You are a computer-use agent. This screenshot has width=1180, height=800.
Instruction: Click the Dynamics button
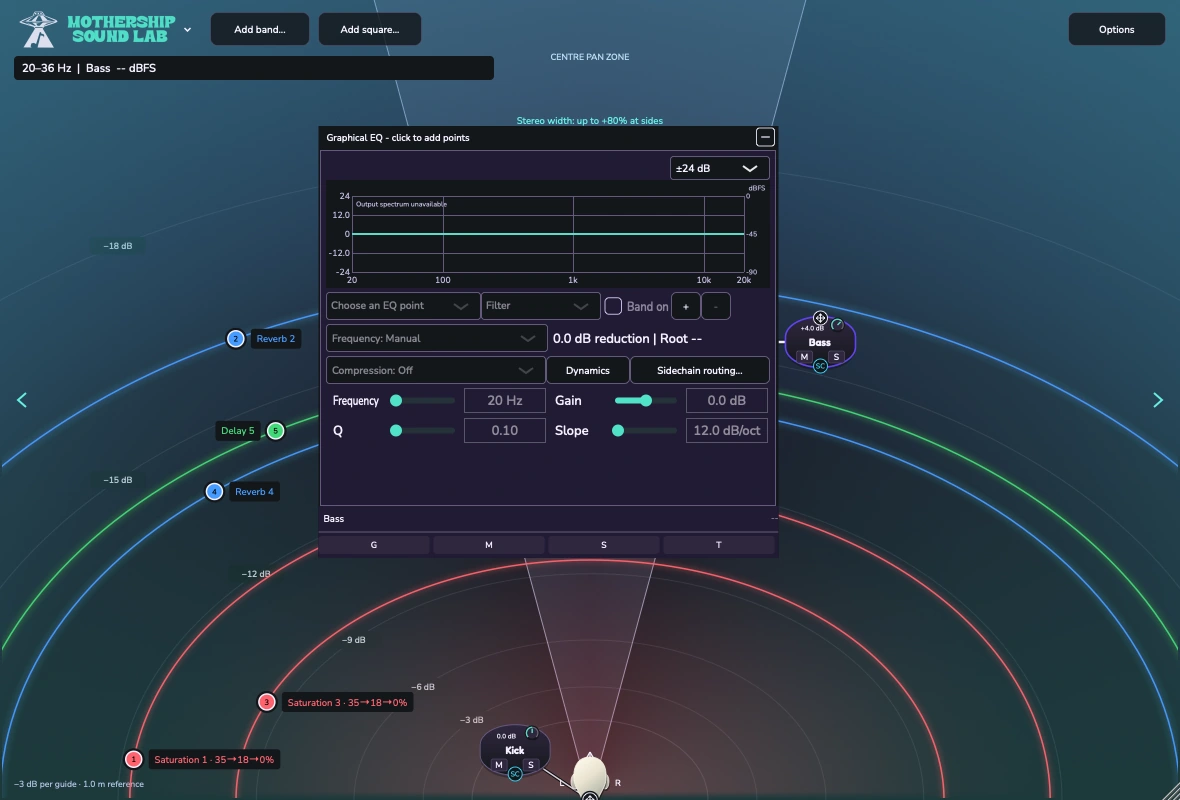coord(588,370)
